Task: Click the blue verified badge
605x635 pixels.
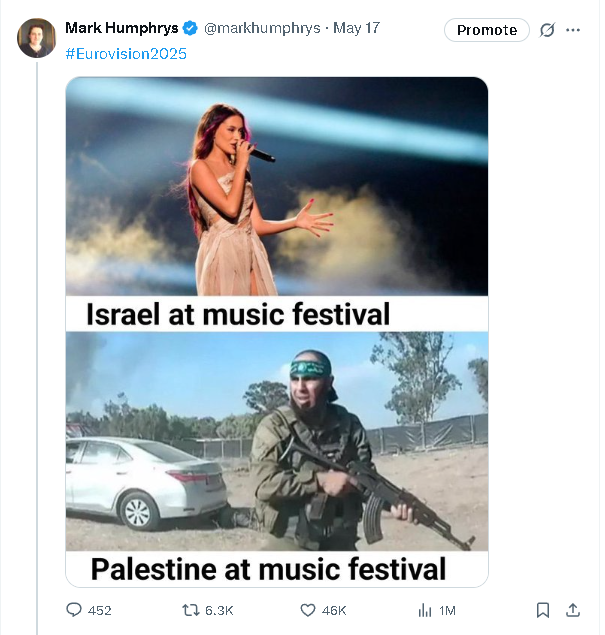Action: pyautogui.click(x=190, y=28)
